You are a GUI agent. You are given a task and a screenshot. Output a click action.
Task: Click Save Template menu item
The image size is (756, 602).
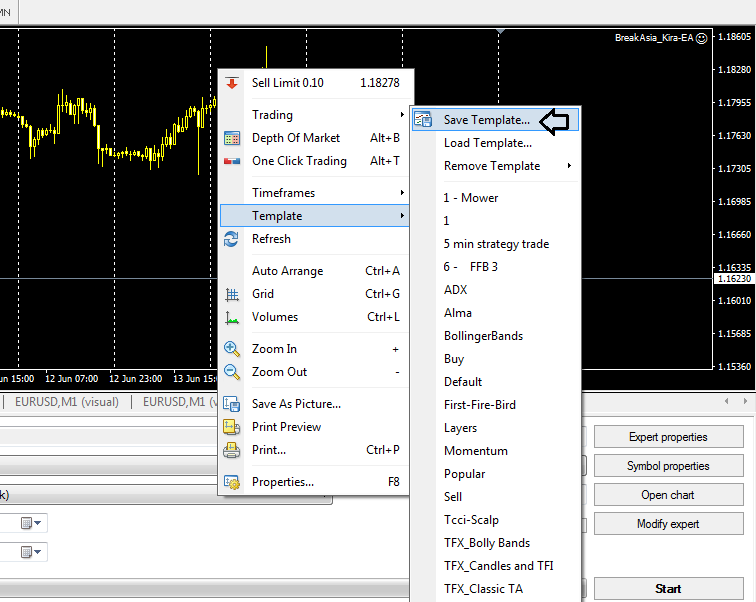coord(487,120)
